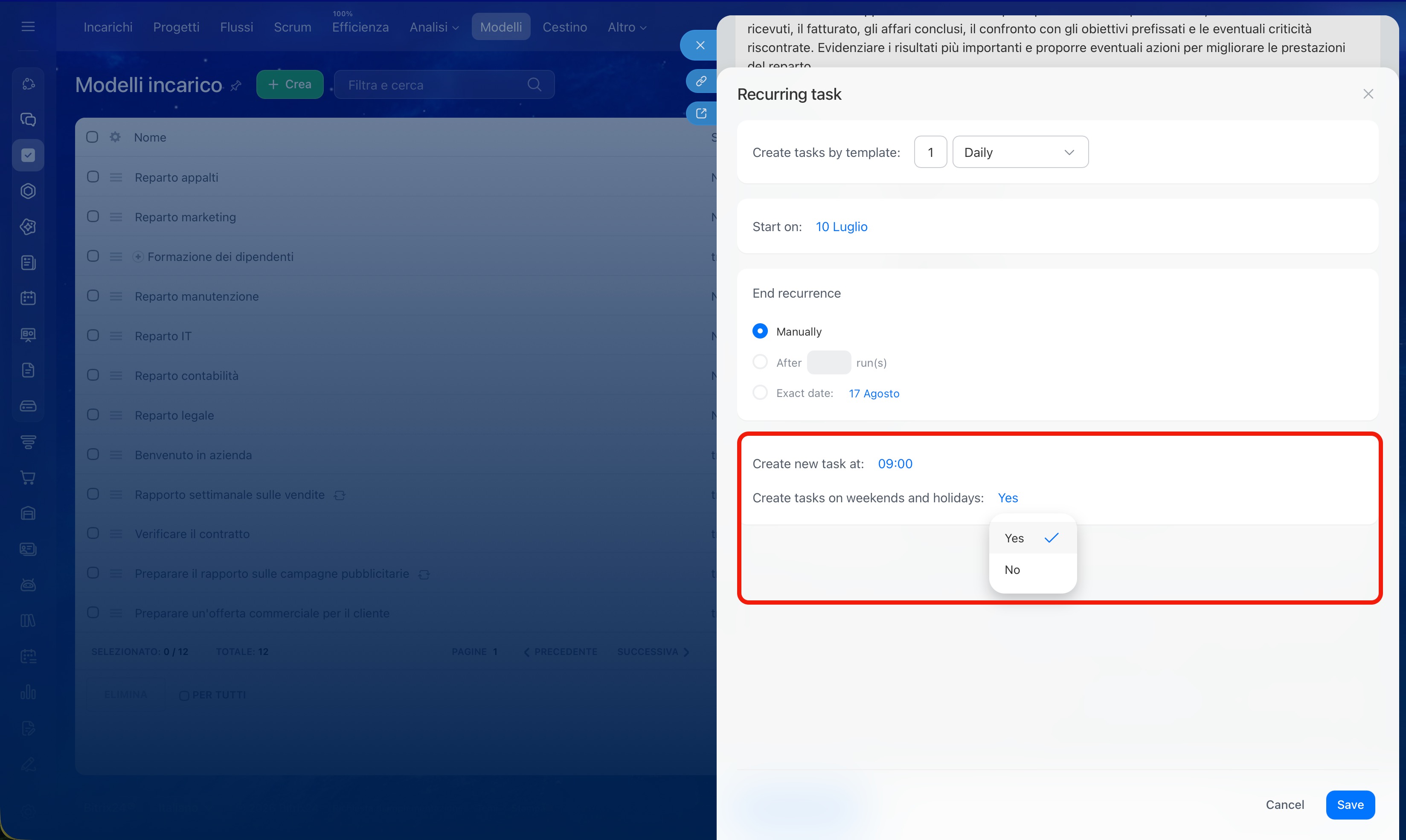Close the Recurring task dialog

click(1368, 94)
